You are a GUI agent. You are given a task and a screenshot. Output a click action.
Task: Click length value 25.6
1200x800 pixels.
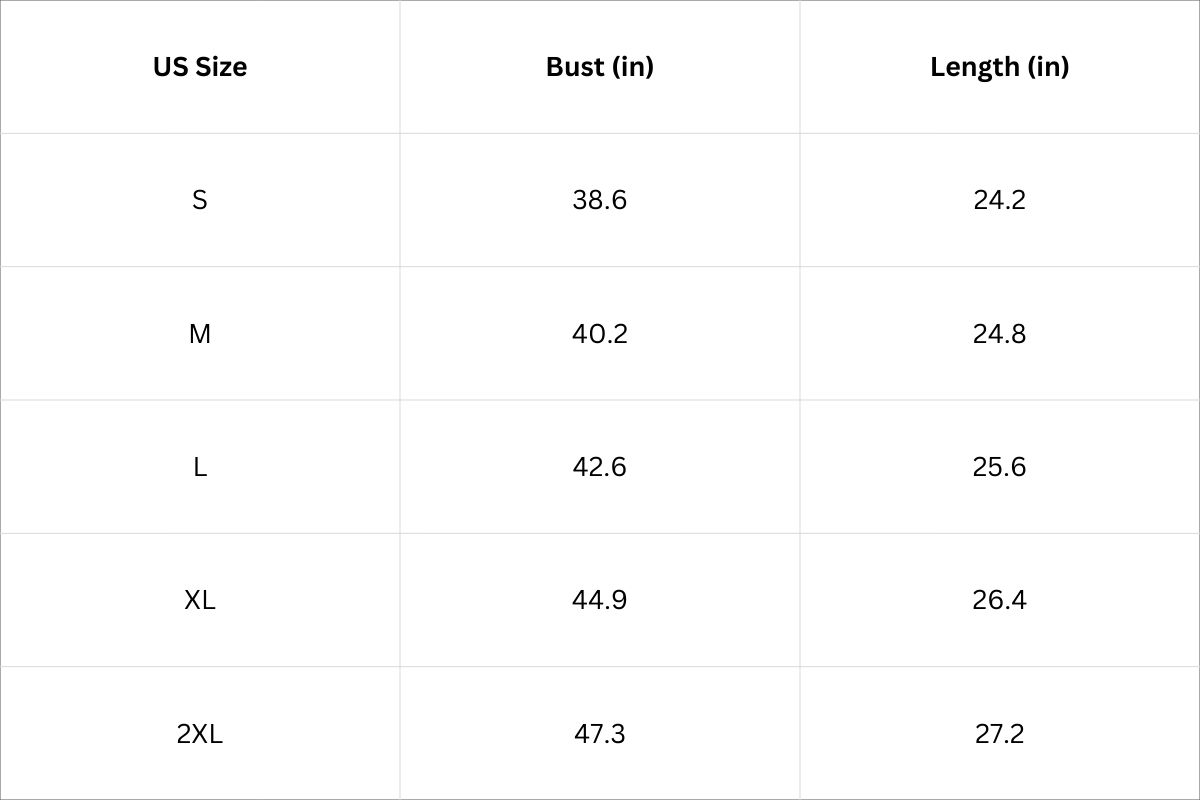(x=999, y=467)
